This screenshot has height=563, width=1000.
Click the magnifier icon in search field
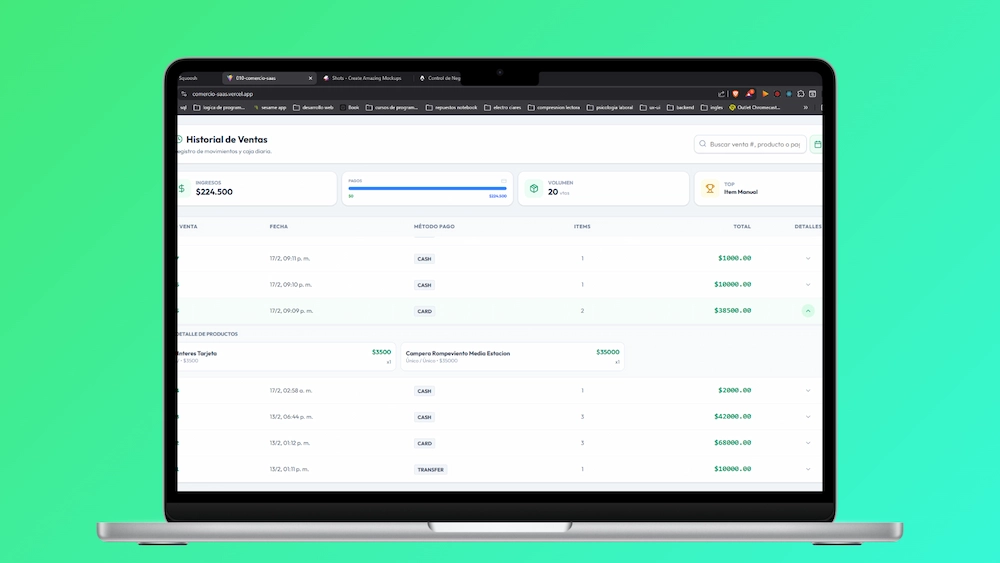[703, 144]
